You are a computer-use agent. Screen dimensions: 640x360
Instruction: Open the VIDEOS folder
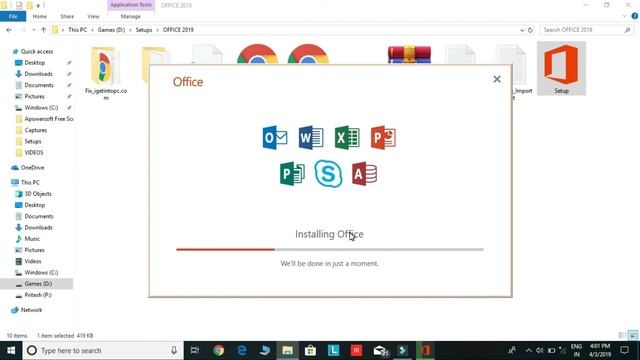pyautogui.click(x=33, y=153)
